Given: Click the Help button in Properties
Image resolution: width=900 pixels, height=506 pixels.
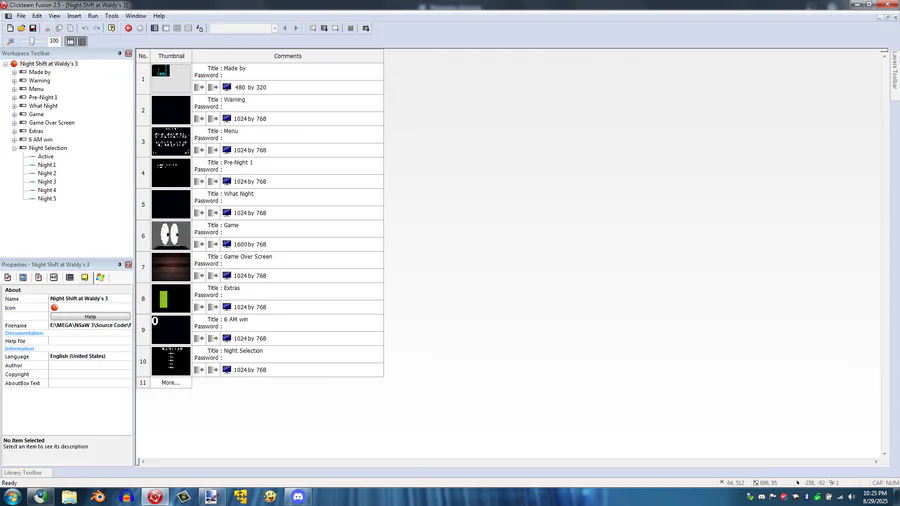Looking at the screenshot, I should coord(90,317).
